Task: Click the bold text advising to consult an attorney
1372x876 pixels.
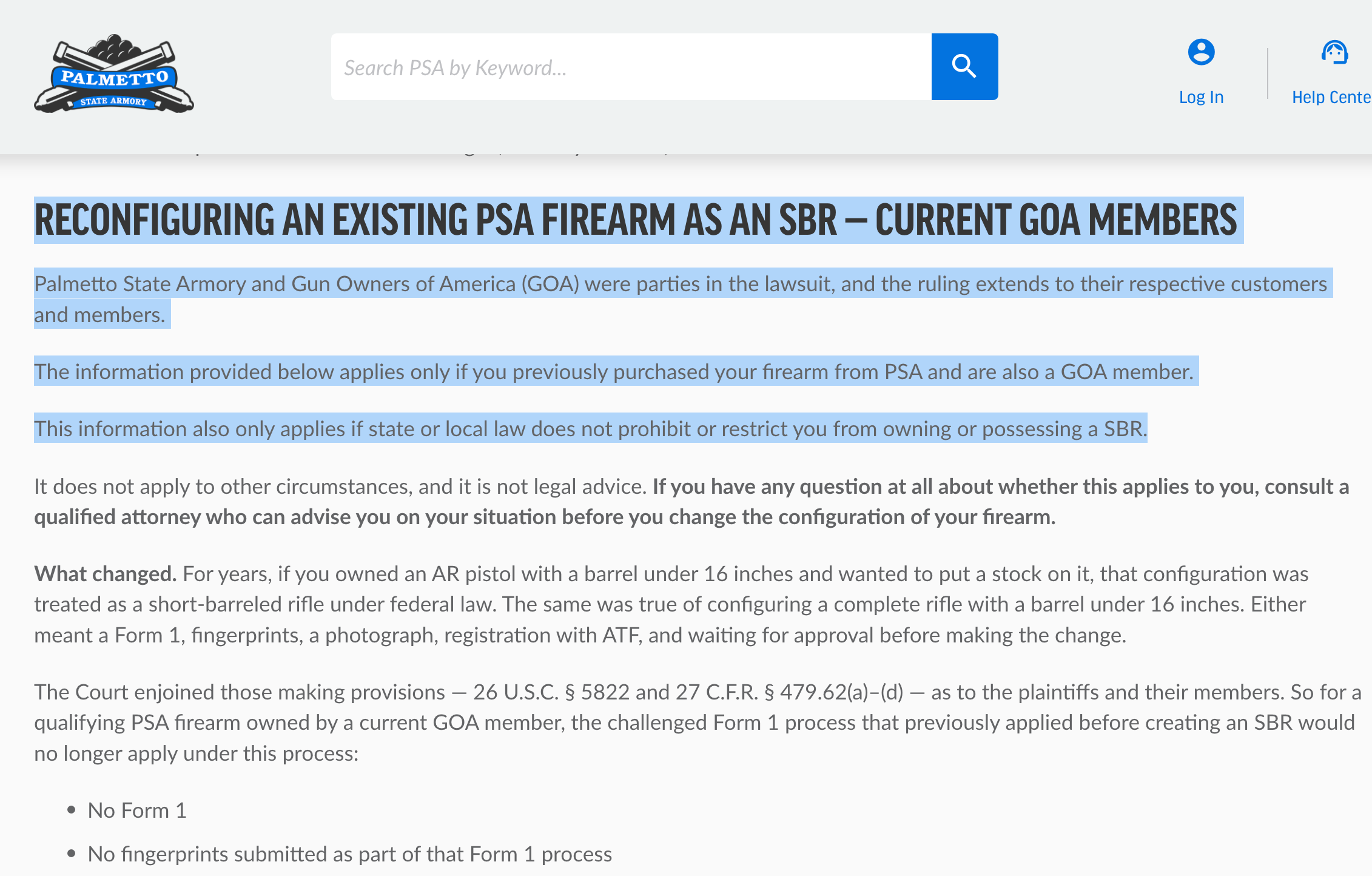Action: [x=691, y=502]
